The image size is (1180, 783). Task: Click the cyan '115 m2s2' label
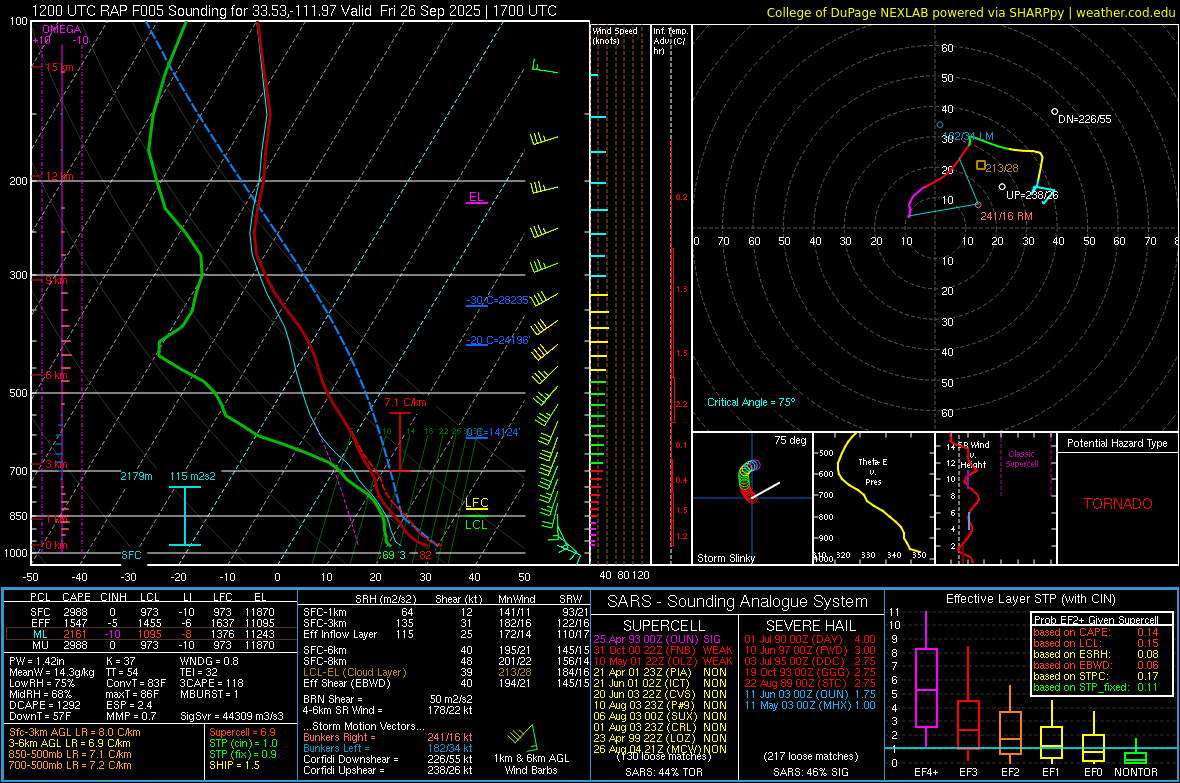click(193, 476)
